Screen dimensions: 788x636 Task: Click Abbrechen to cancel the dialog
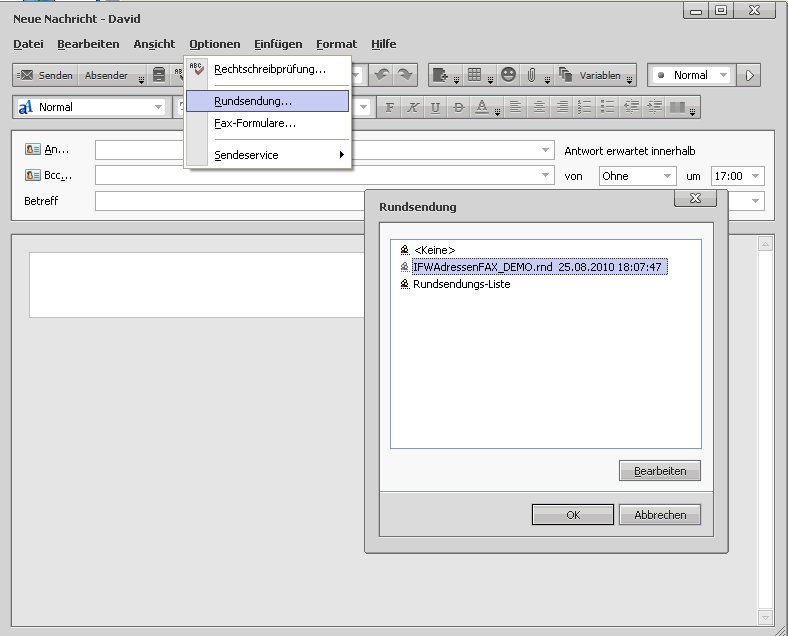[660, 515]
